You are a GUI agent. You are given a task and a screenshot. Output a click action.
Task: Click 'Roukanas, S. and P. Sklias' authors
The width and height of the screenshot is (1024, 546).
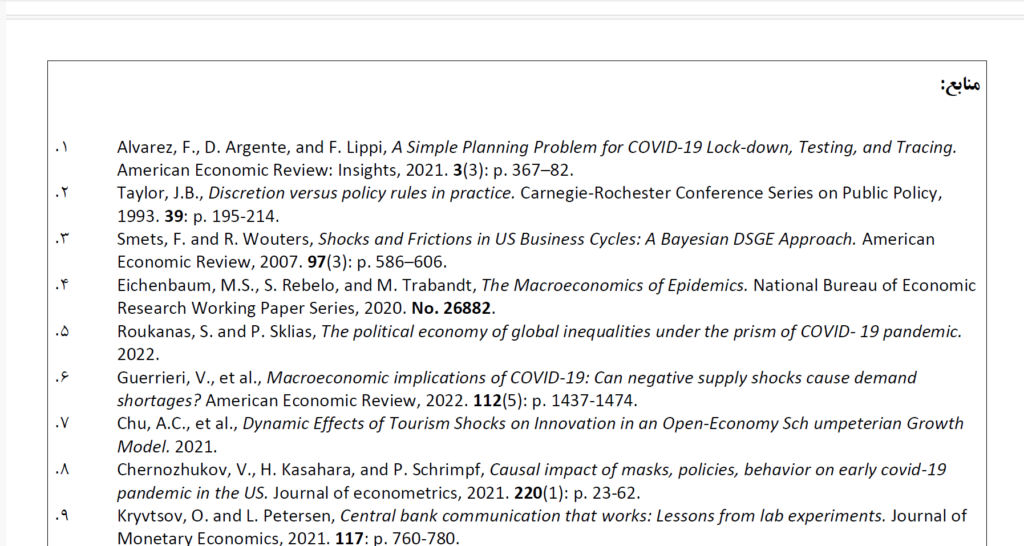click(216, 332)
